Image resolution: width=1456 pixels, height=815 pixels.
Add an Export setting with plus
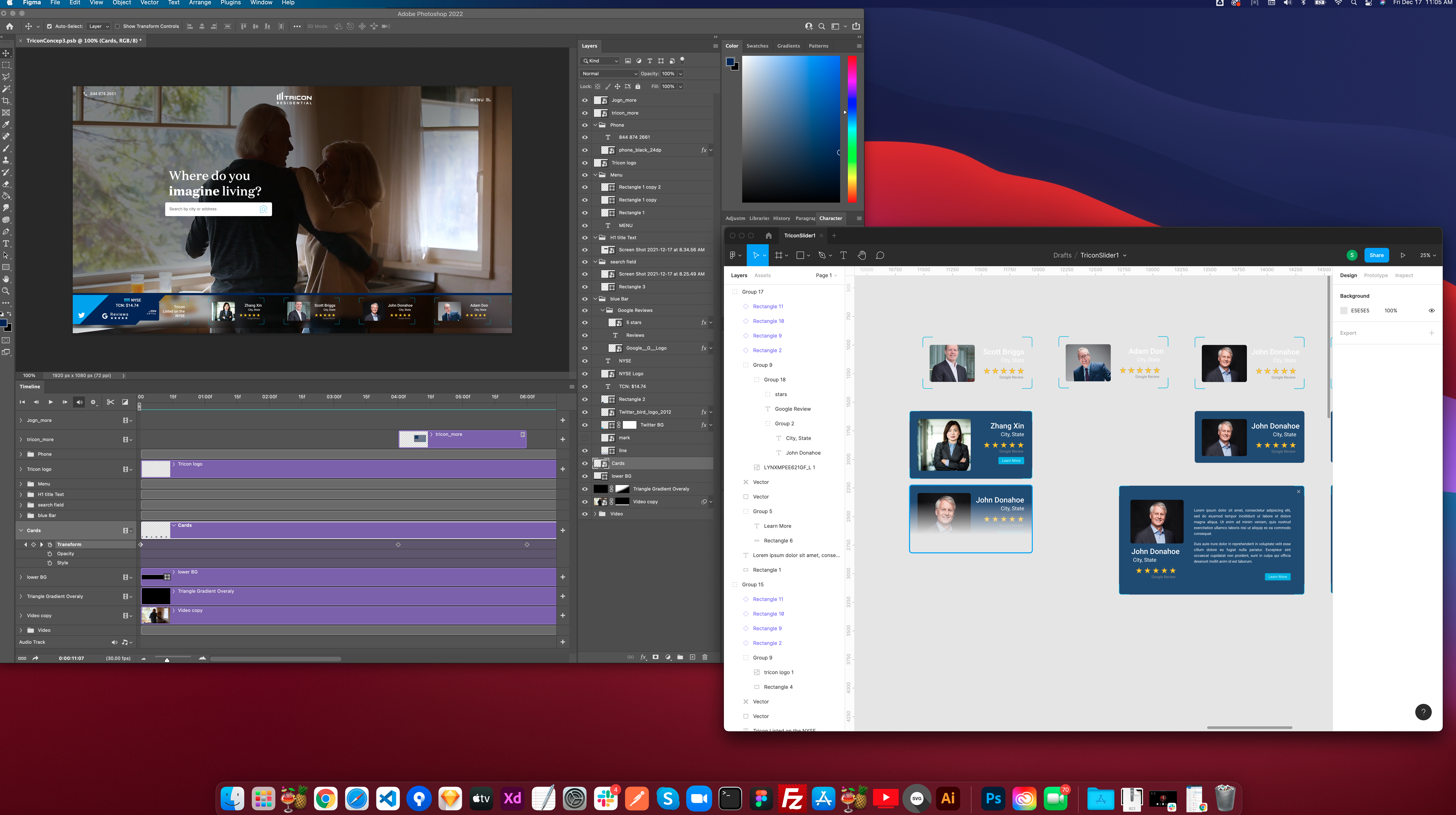1432,333
